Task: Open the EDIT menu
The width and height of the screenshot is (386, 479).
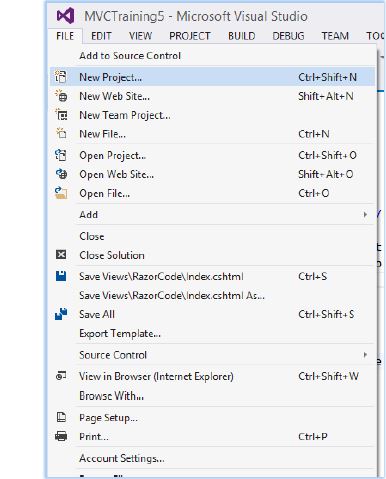Action: pyautogui.click(x=101, y=36)
